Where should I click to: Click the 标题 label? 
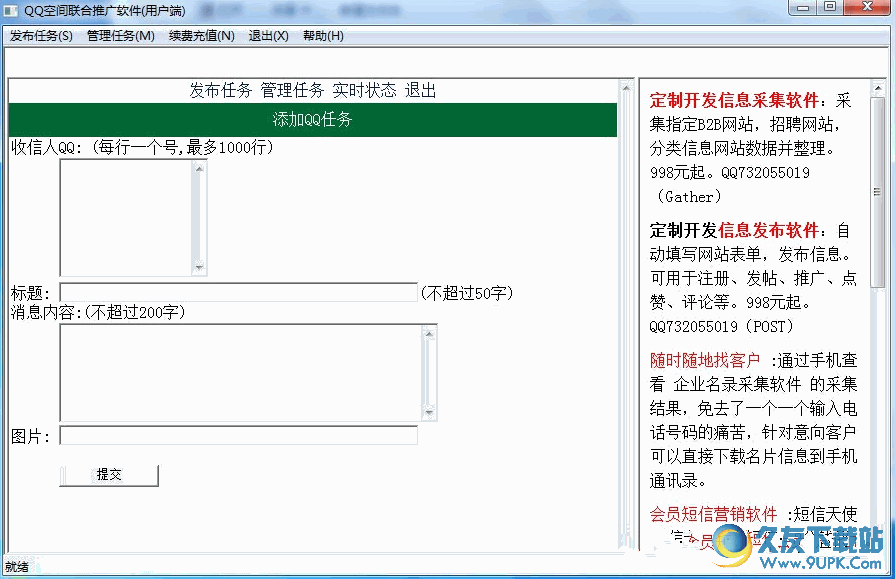pos(30,293)
